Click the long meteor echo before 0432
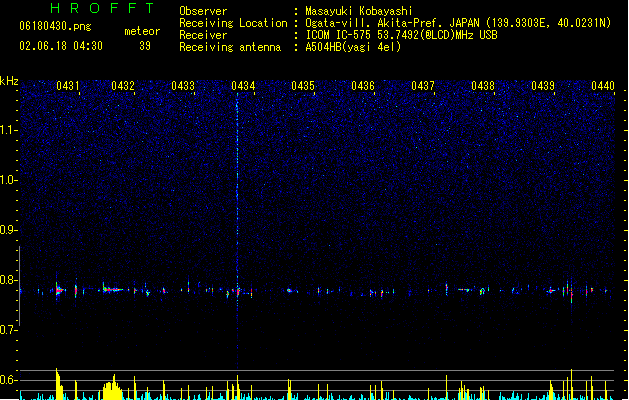The image size is (629, 400). [x=112, y=289]
